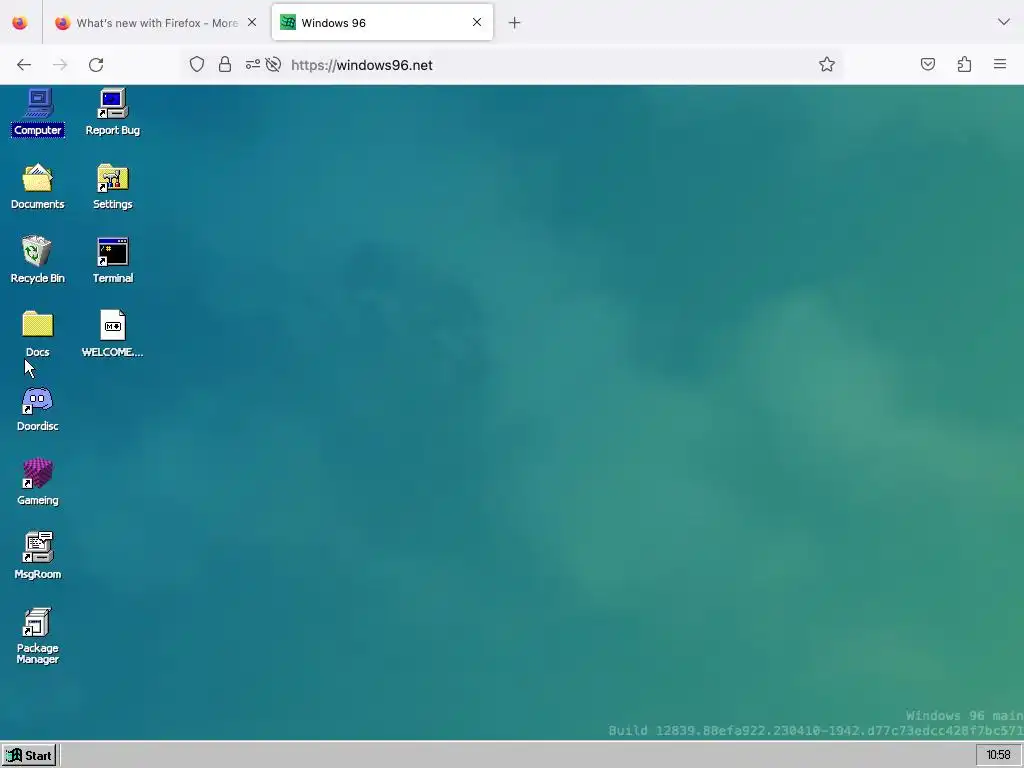Select the WELCOME markdown file icon
The image size is (1024, 768).
(112, 334)
